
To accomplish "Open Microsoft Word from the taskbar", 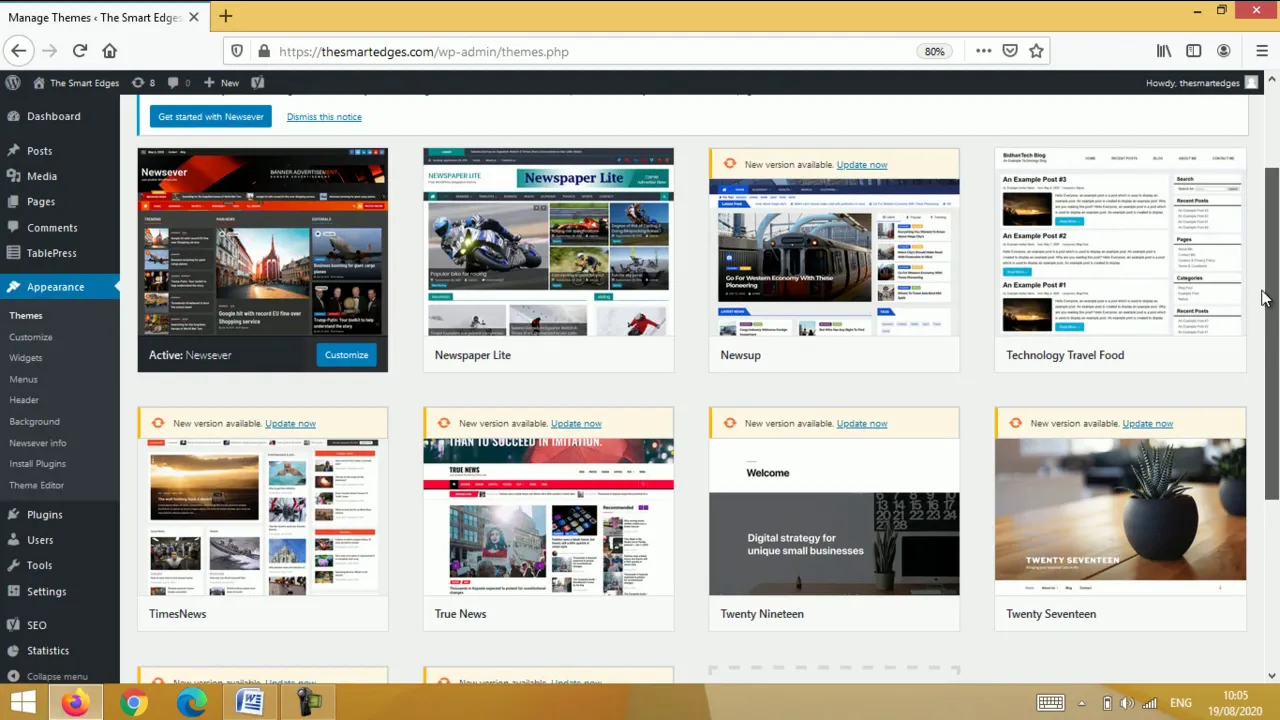I will 249,702.
